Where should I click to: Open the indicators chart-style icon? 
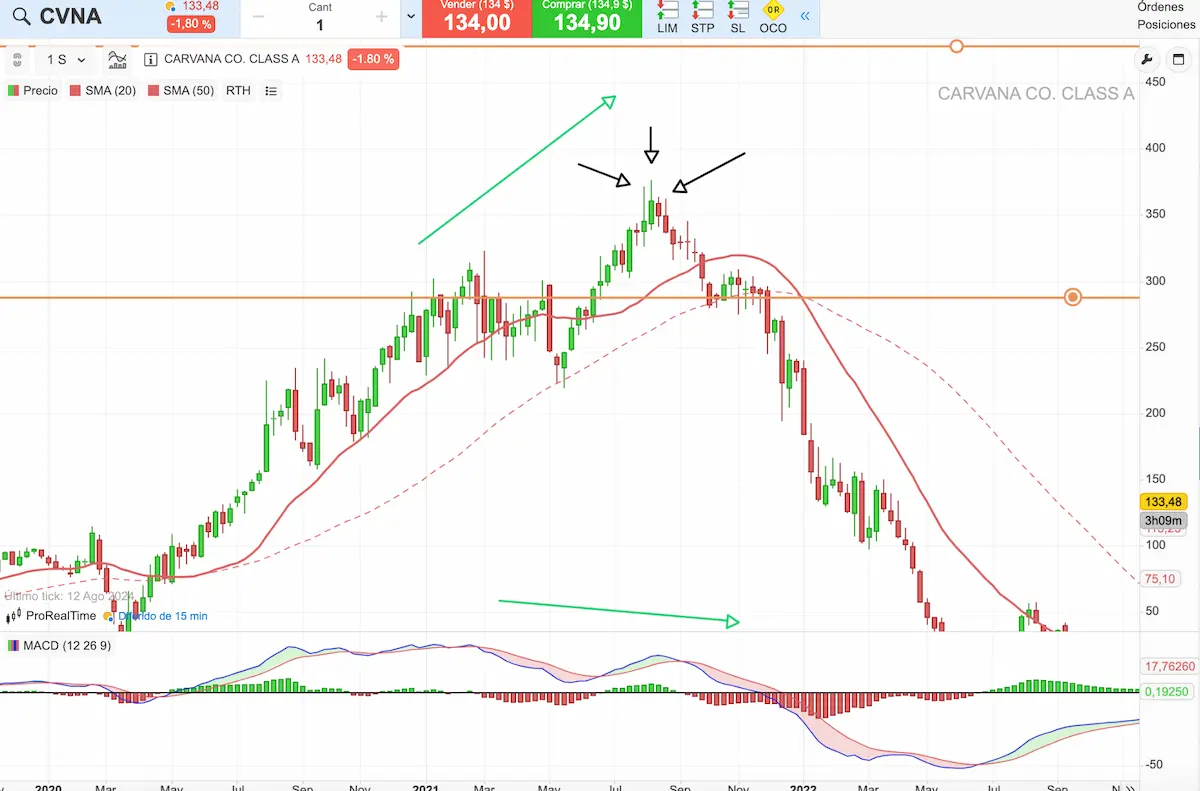tap(117, 60)
